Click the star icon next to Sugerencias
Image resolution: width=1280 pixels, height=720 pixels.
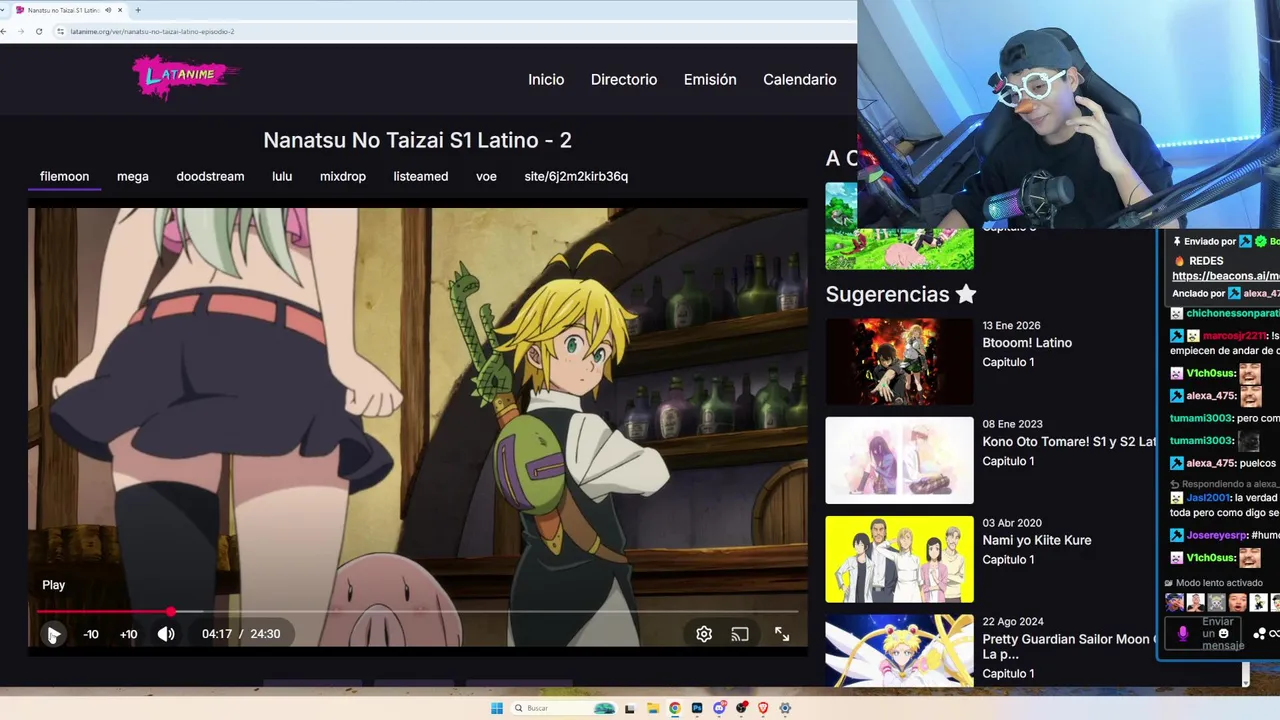pos(966,294)
